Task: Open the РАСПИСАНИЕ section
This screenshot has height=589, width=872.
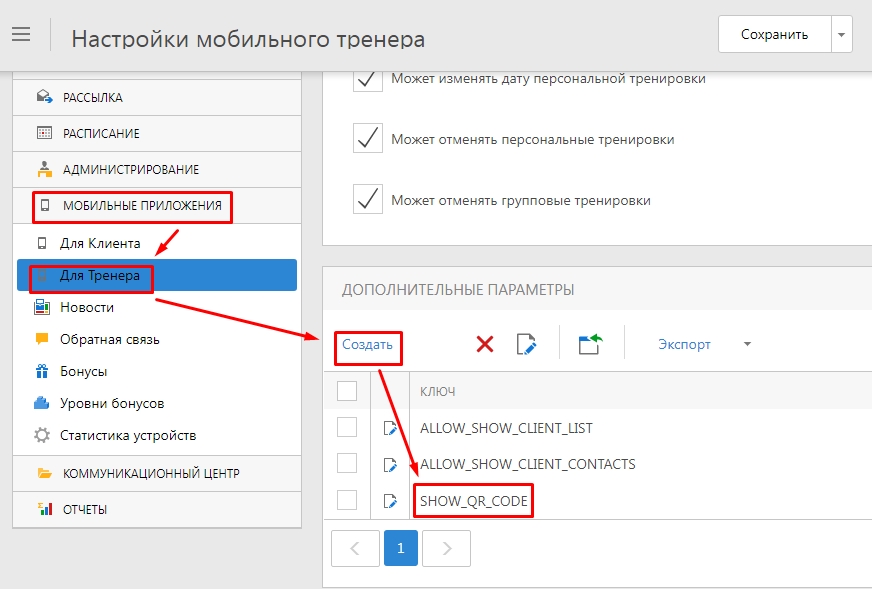Action: pos(157,133)
